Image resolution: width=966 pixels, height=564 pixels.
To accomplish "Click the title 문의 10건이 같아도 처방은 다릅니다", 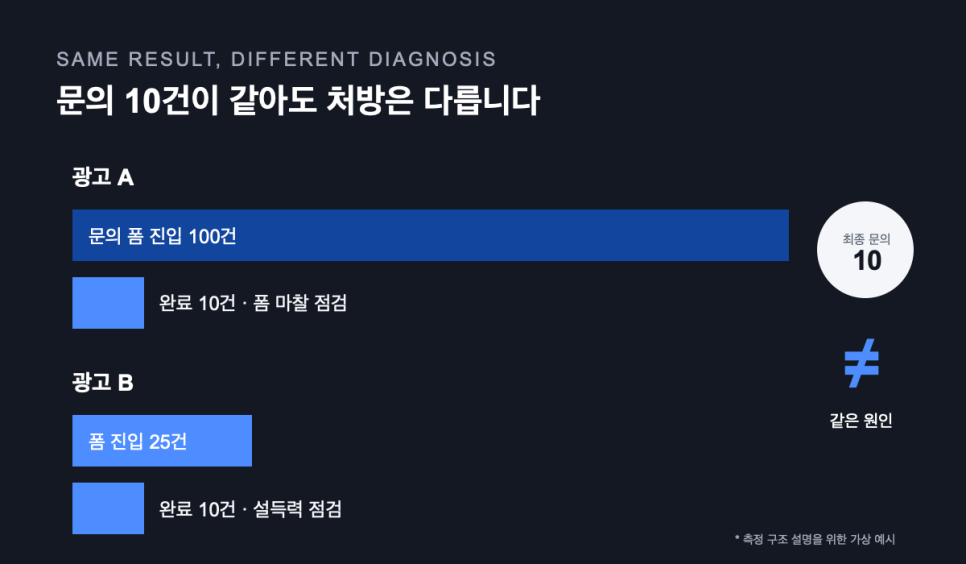I will (298, 100).
